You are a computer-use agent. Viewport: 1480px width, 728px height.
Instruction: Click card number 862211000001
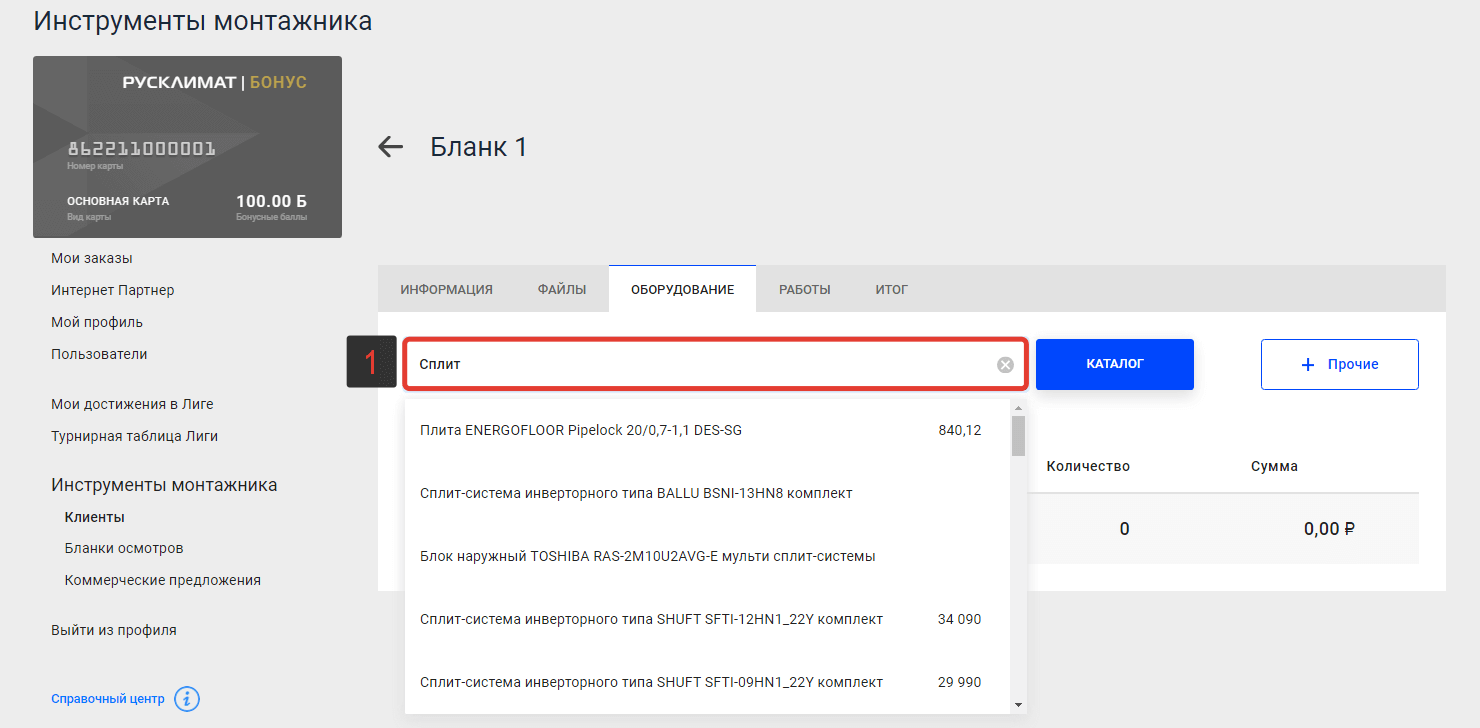[141, 149]
